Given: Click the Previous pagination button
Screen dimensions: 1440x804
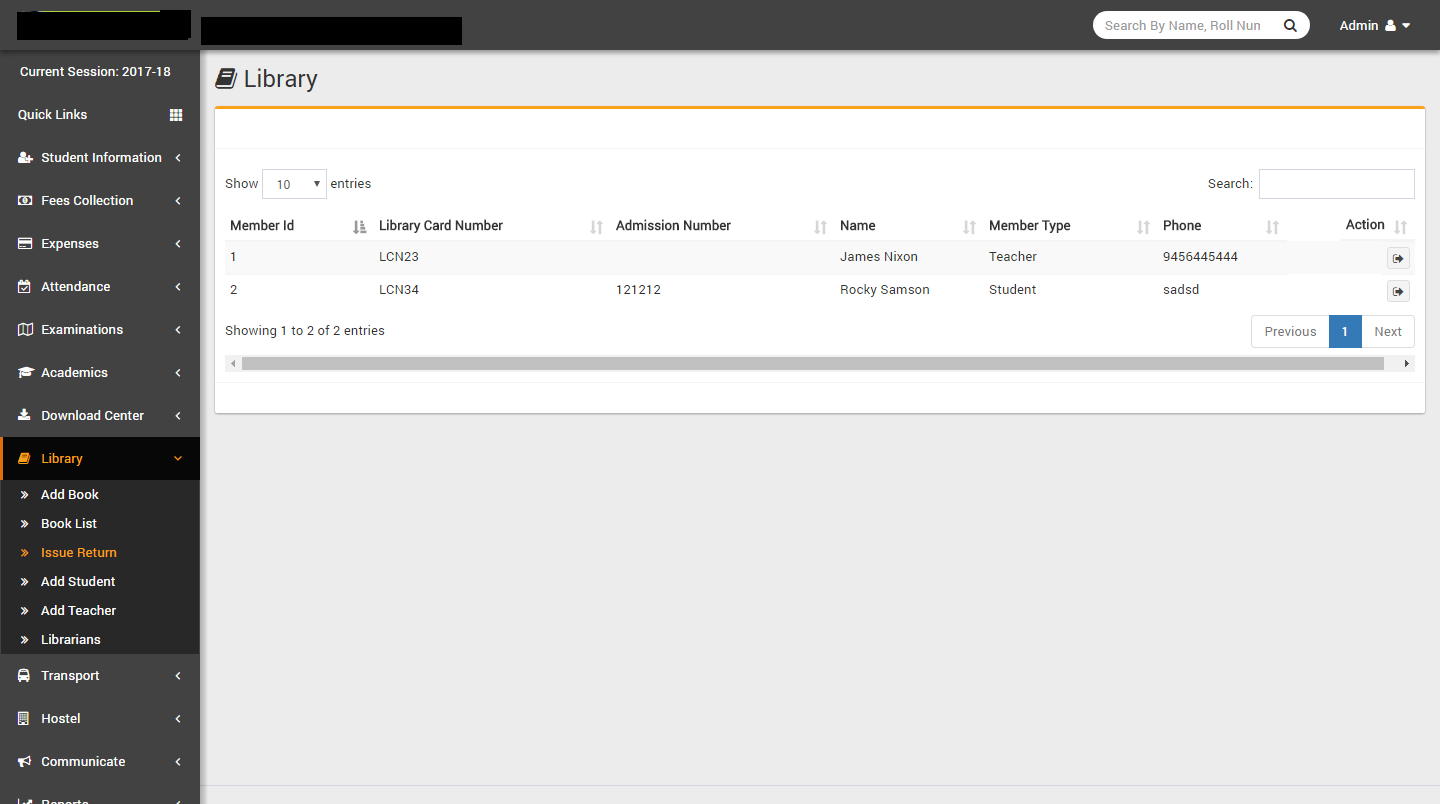Looking at the screenshot, I should point(1289,332).
